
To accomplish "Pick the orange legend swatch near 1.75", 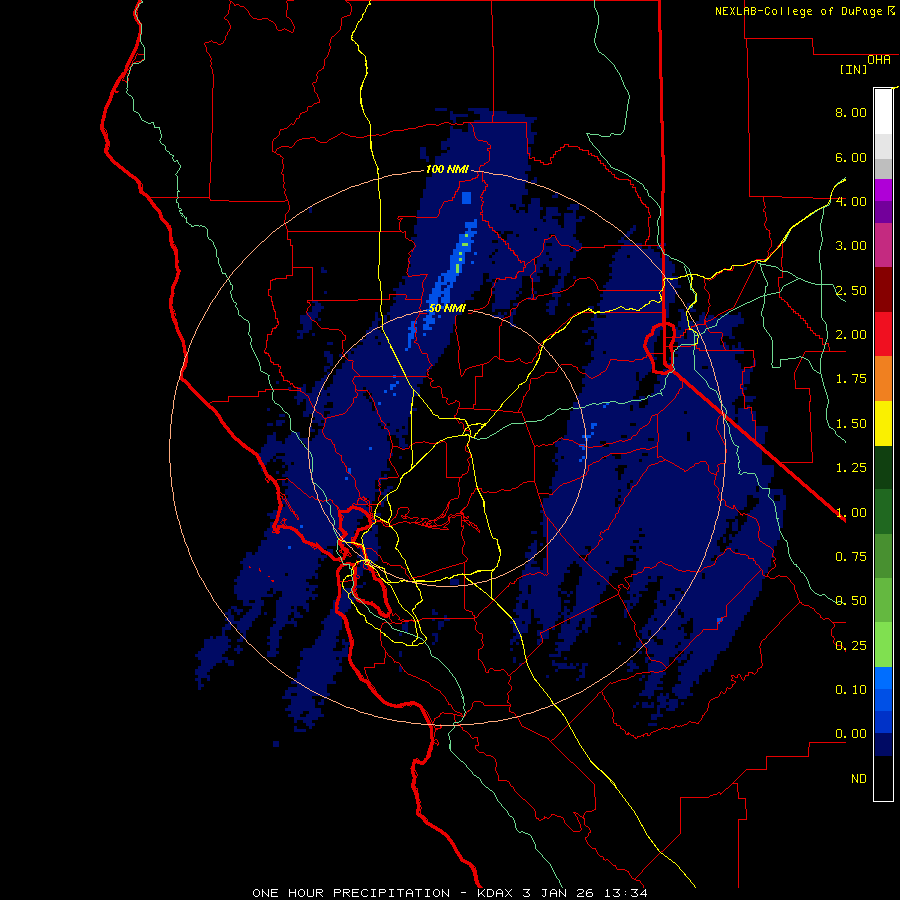I will point(883,379).
